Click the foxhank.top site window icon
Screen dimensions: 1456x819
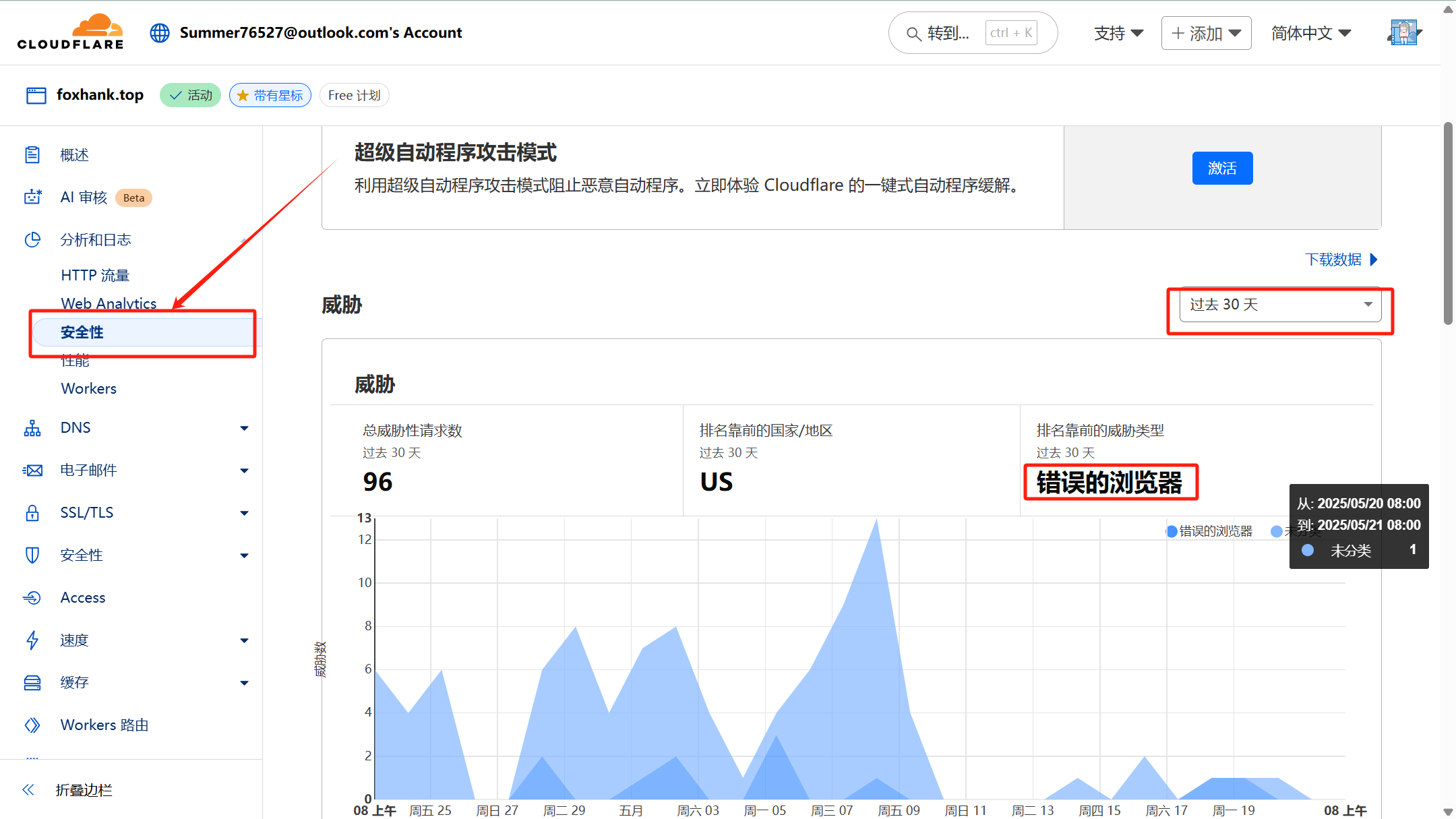click(36, 95)
